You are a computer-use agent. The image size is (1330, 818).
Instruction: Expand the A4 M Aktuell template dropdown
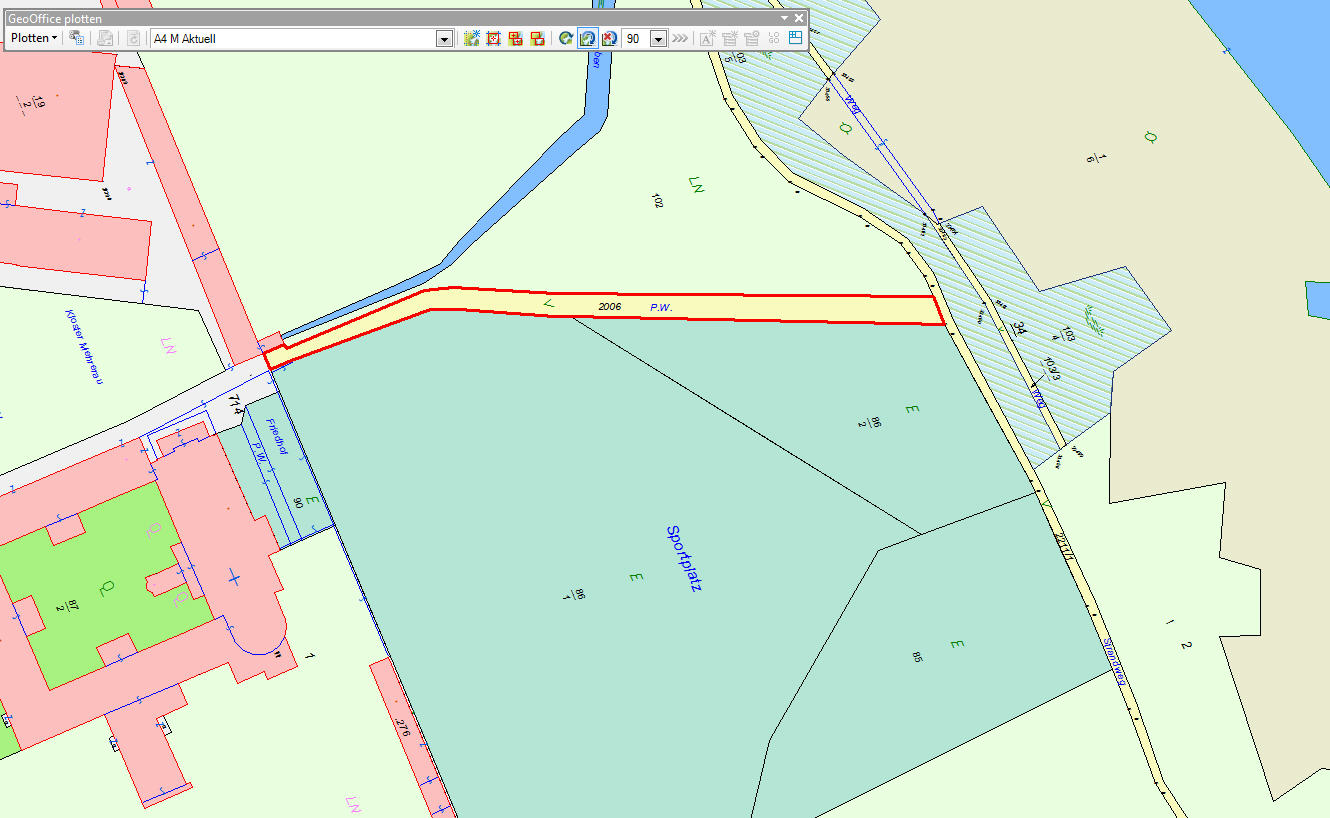point(445,39)
